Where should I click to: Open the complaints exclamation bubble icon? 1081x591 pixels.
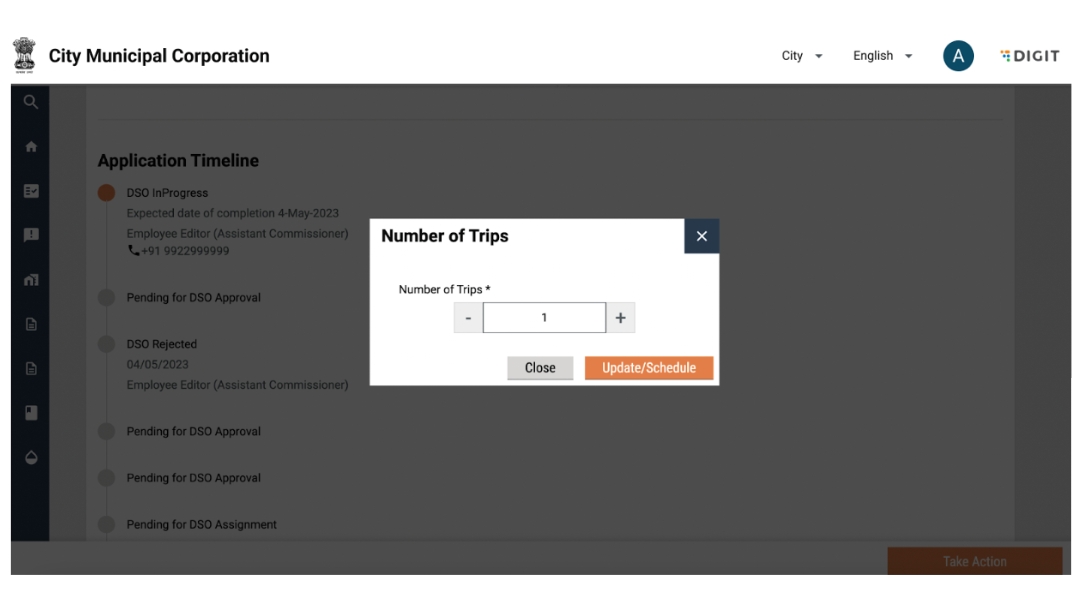point(30,235)
